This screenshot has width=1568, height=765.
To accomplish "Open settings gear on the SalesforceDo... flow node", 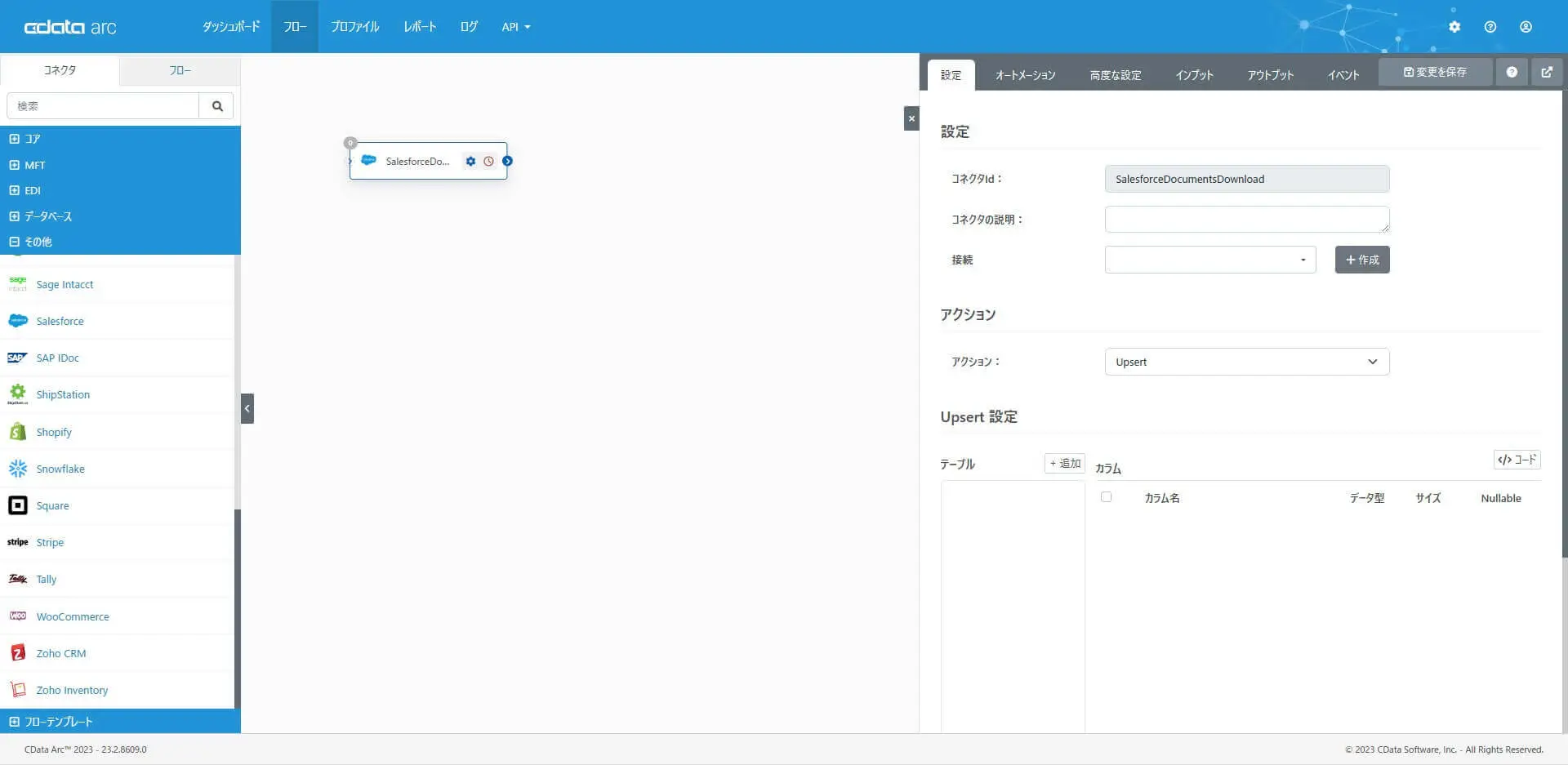I will 470,162.
